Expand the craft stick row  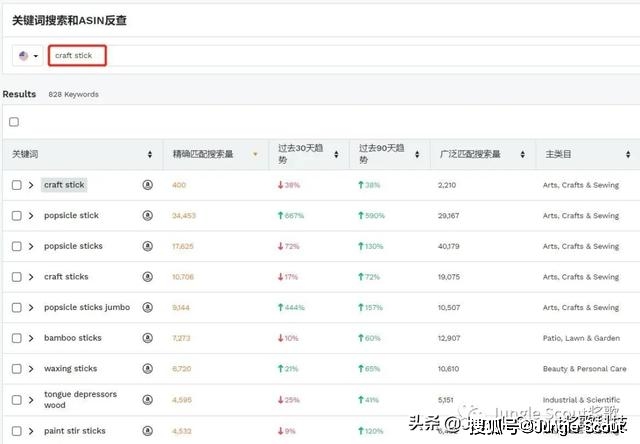click(x=31, y=185)
